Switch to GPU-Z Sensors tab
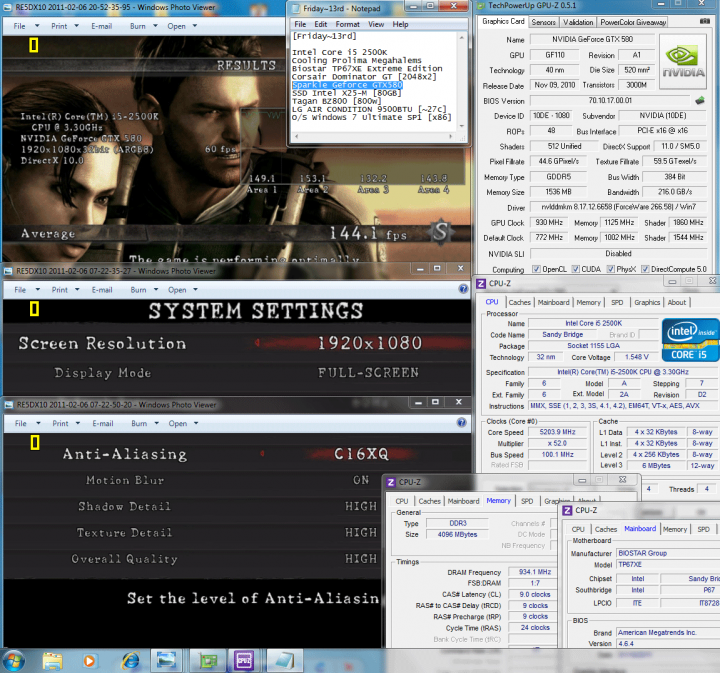Viewport: 720px width, 673px height. coord(543,22)
